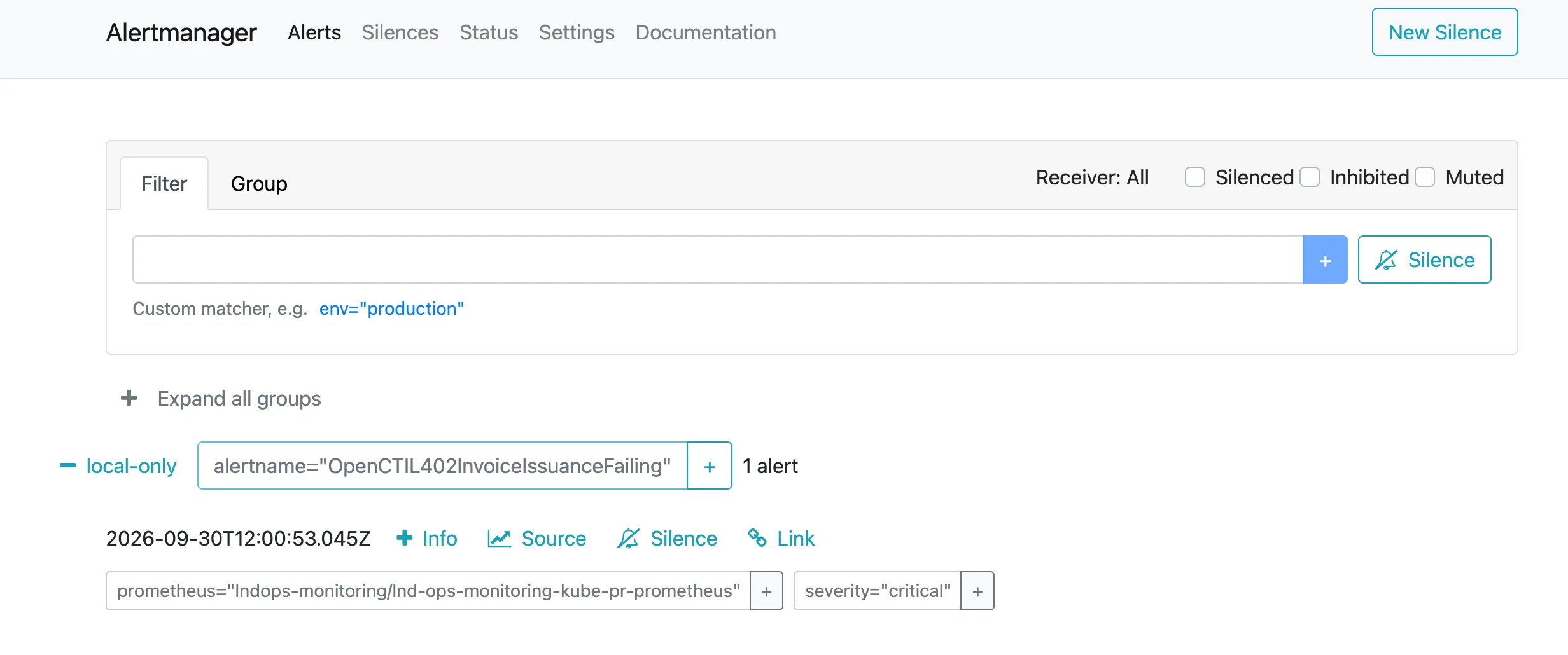Click the Alertmanager brand title
Image resolution: width=1568 pixels, height=655 pixels.
tap(181, 32)
